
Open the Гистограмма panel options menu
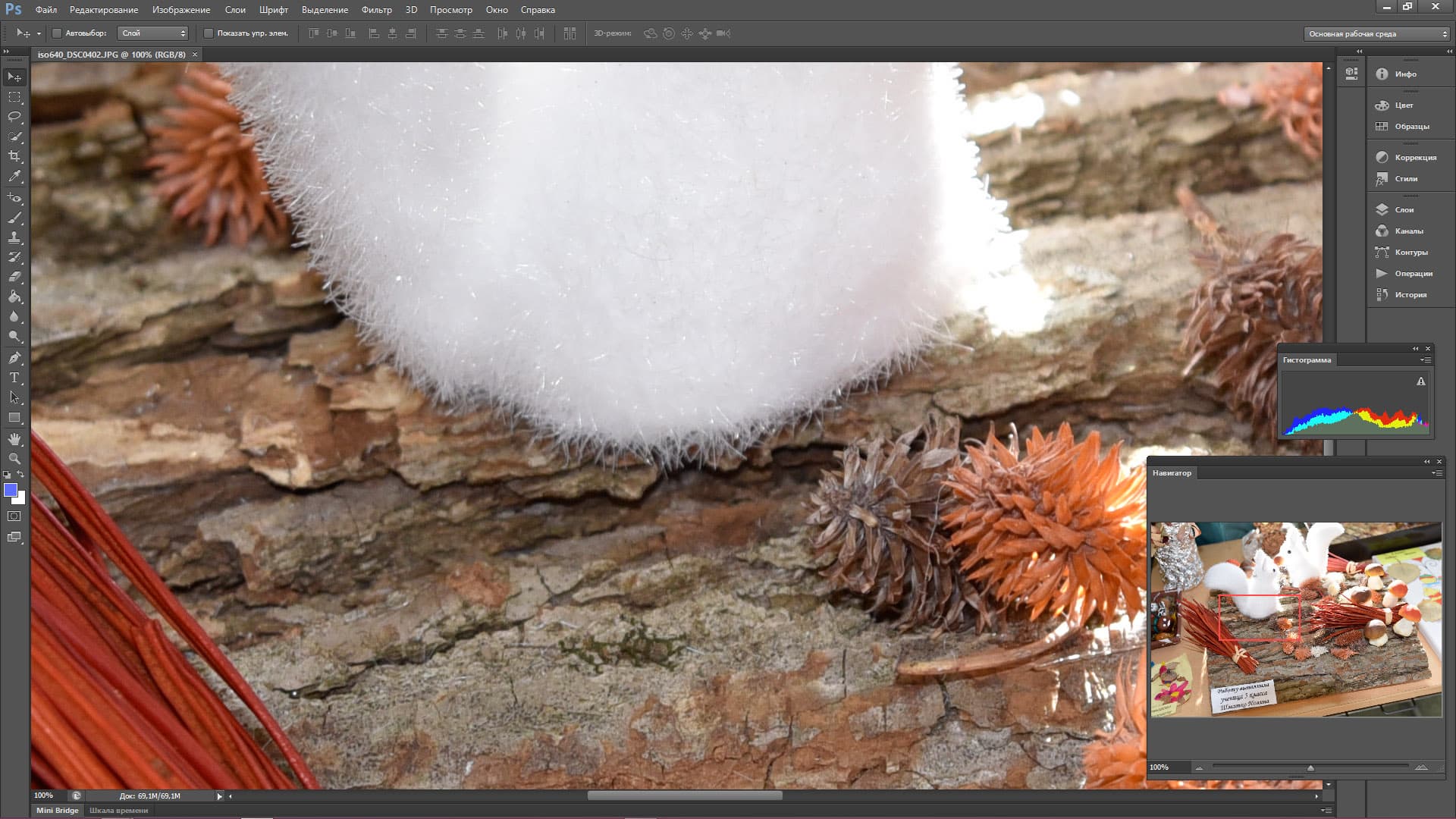[1426, 360]
